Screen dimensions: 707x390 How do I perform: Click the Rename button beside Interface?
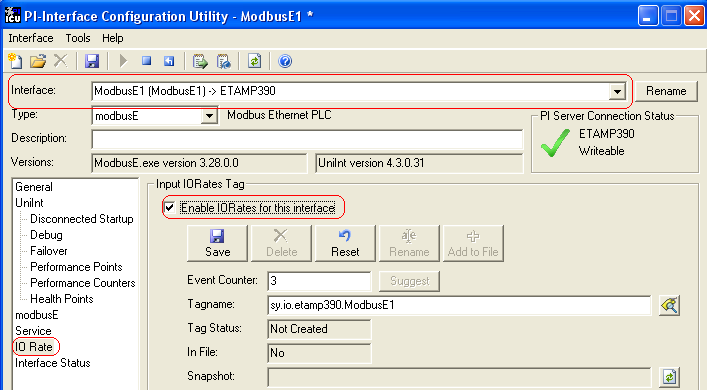coord(666,91)
